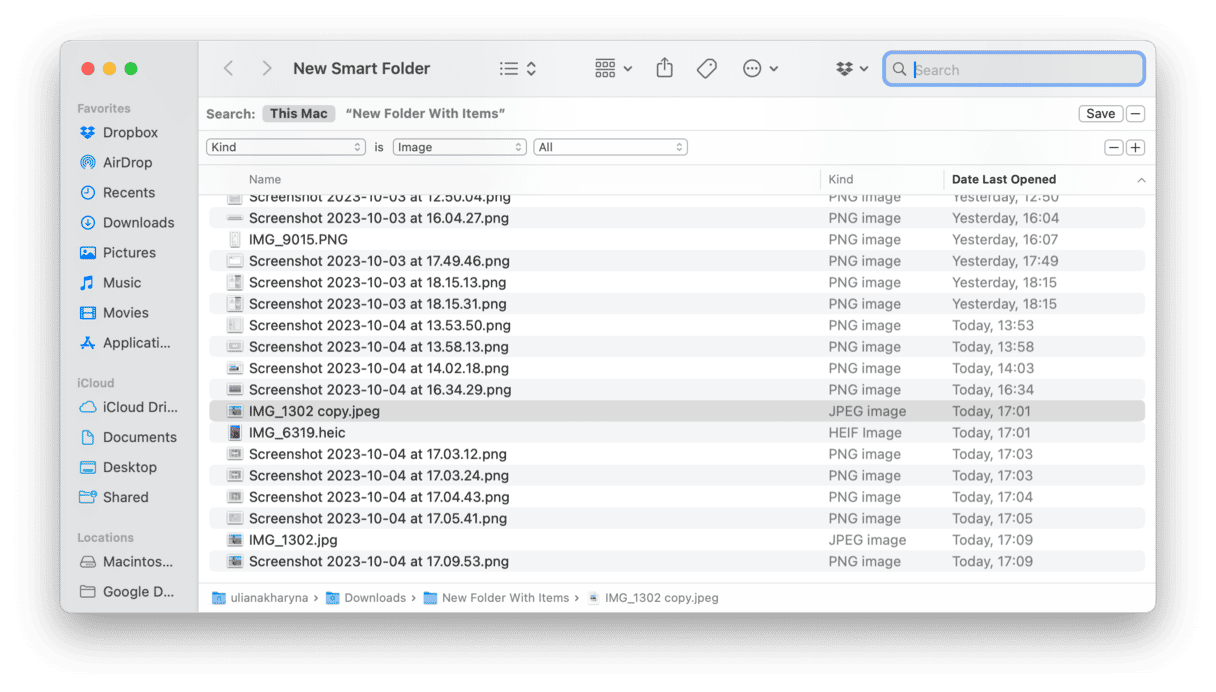Toggle sort order on Date Last Opened

(x=1045, y=179)
